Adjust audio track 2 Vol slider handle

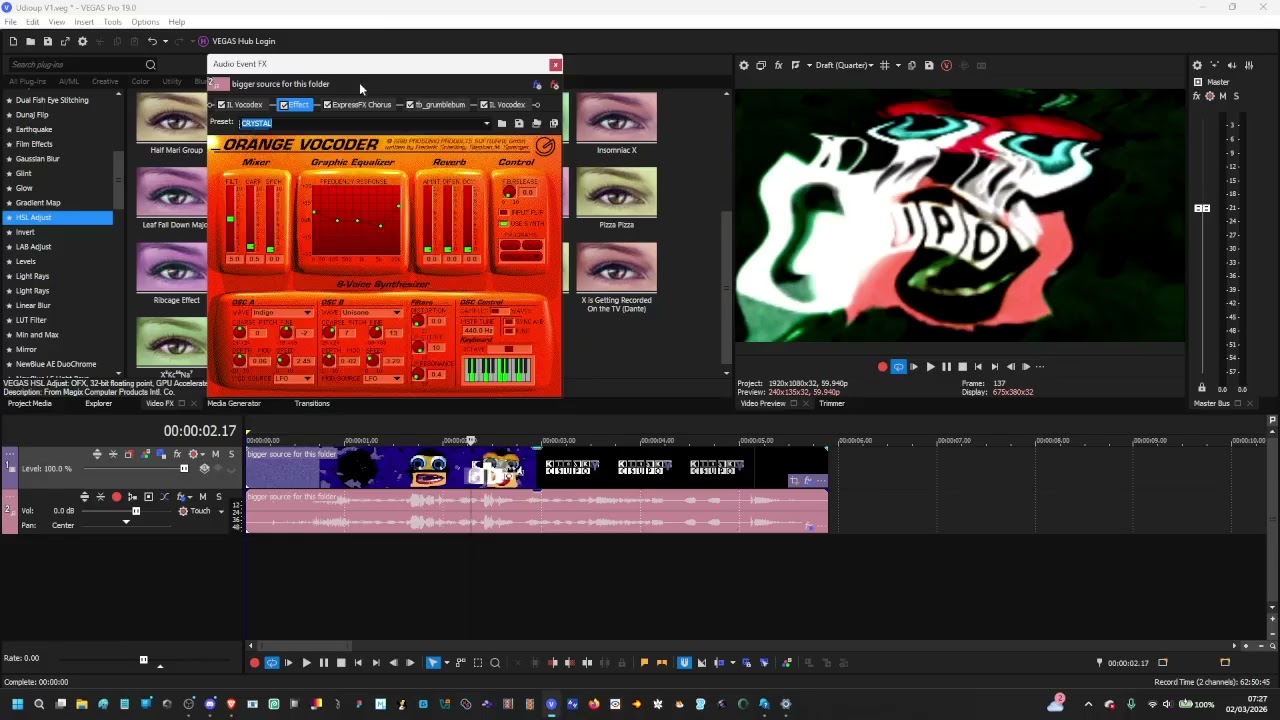pos(136,511)
